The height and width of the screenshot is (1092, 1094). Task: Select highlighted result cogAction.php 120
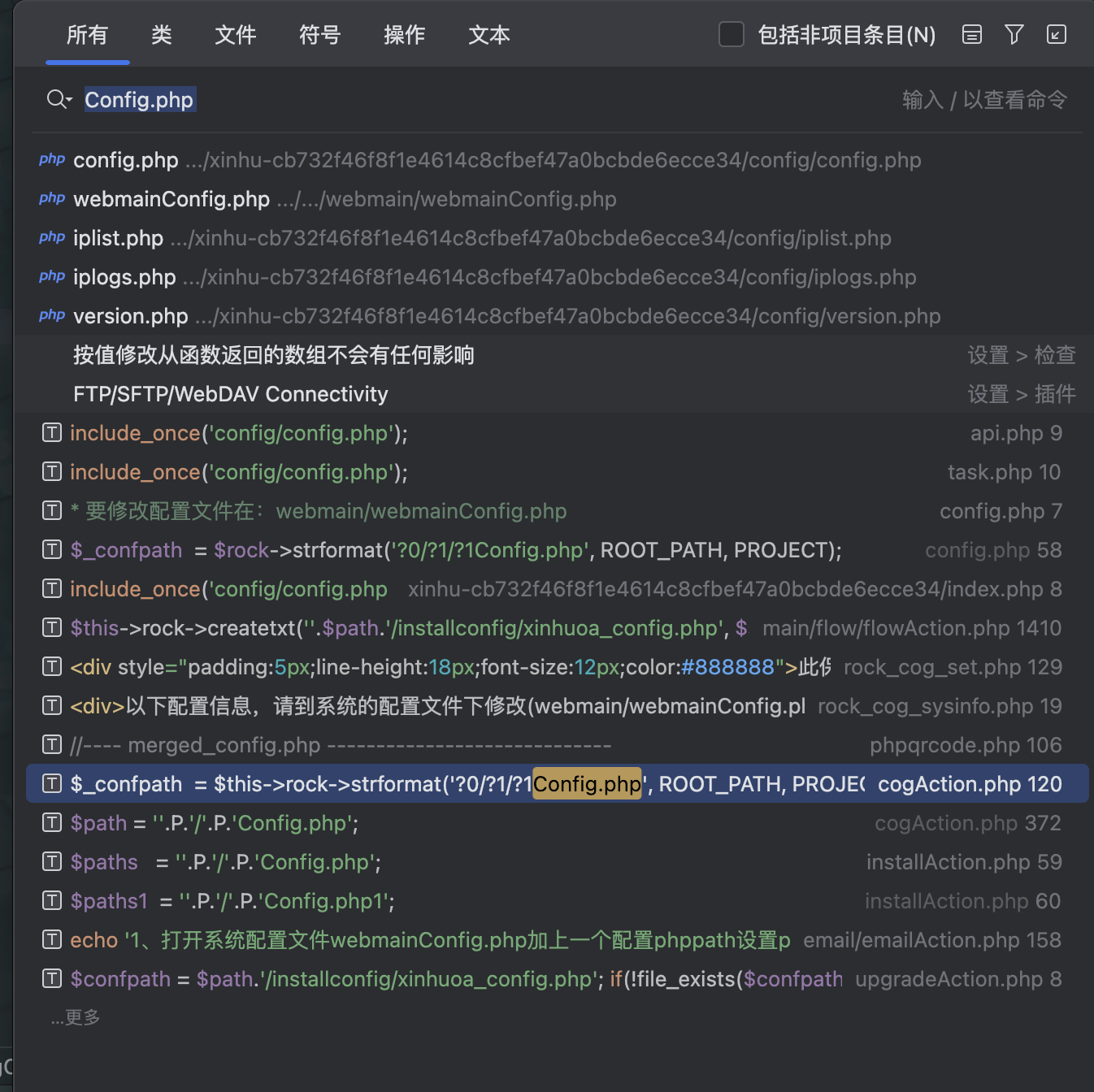pos(558,784)
